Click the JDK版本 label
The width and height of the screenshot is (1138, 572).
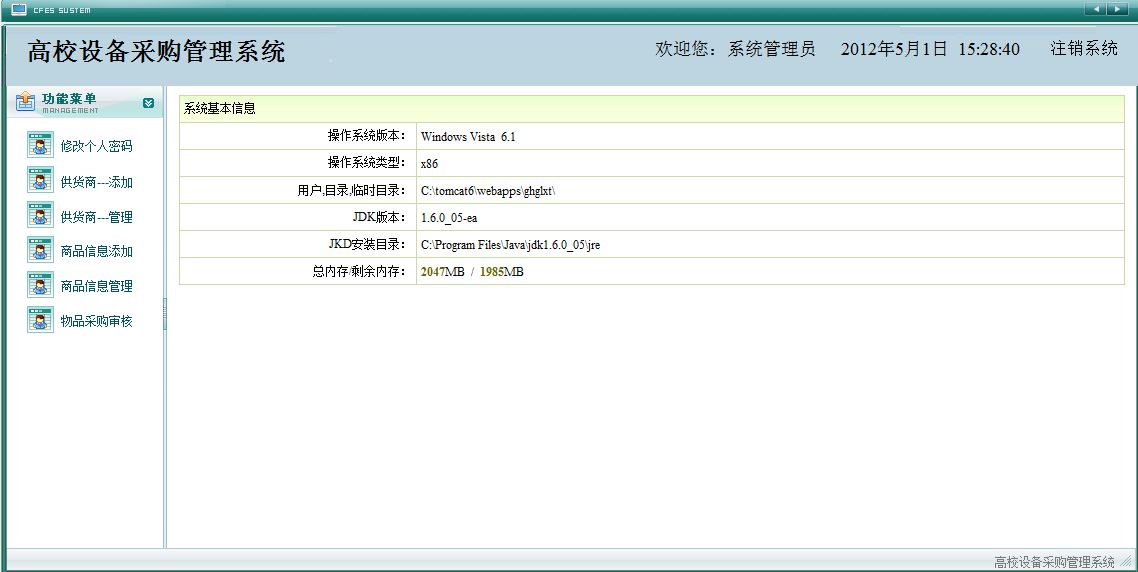379,217
